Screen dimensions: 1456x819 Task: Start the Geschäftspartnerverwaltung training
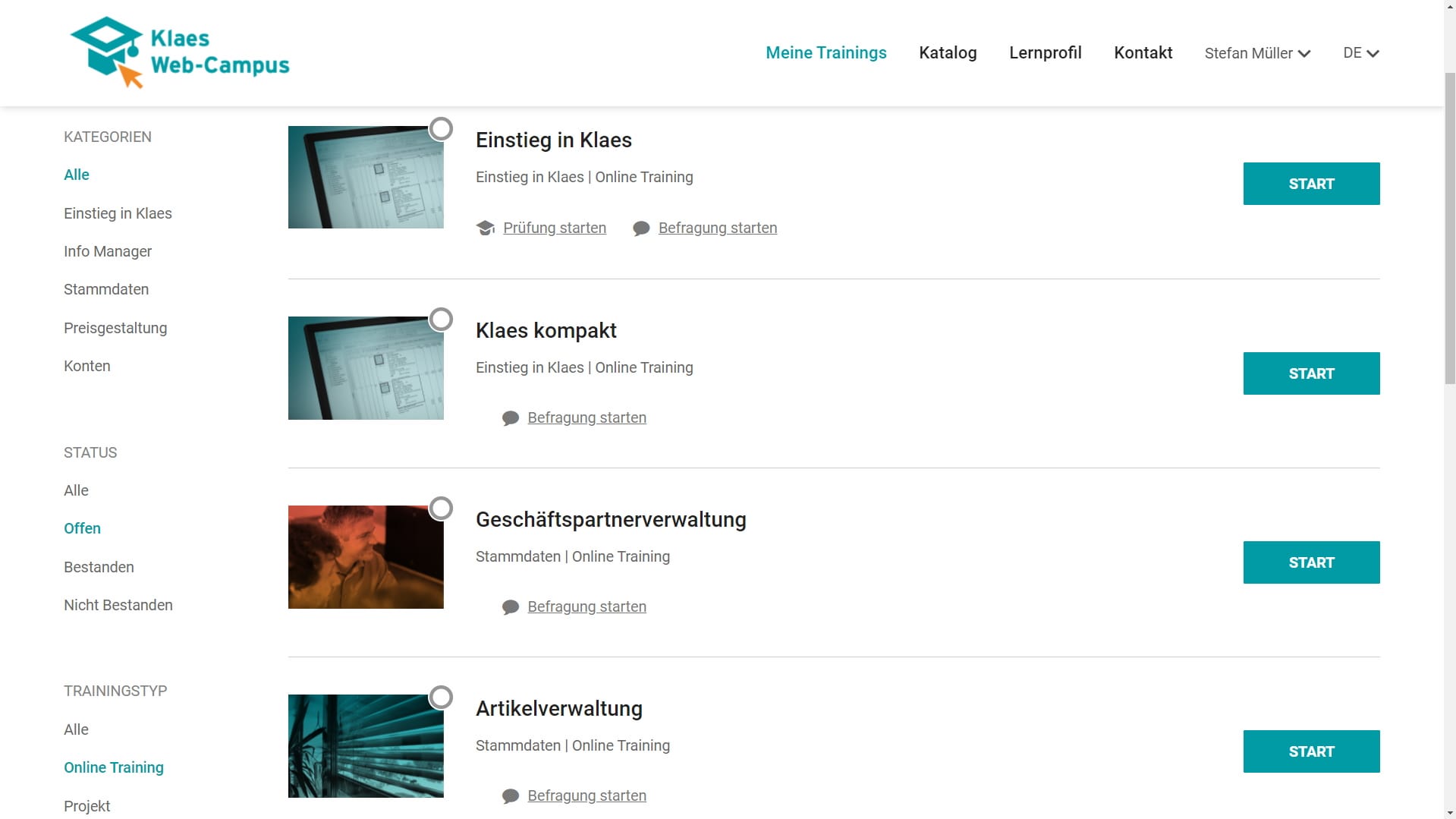pos(1311,562)
